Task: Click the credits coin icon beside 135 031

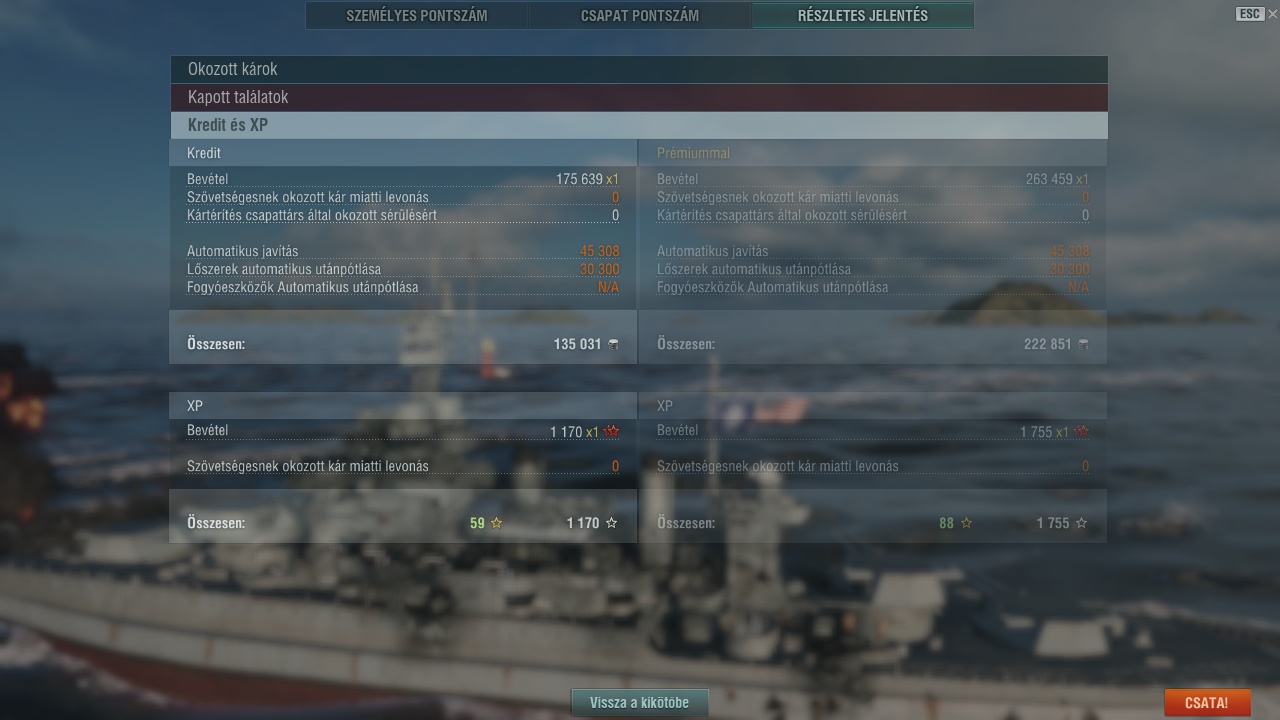Action: (613, 344)
